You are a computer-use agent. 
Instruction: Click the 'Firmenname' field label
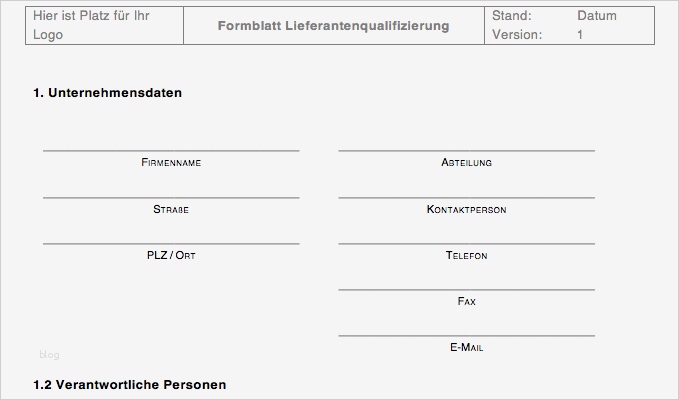pos(171,162)
